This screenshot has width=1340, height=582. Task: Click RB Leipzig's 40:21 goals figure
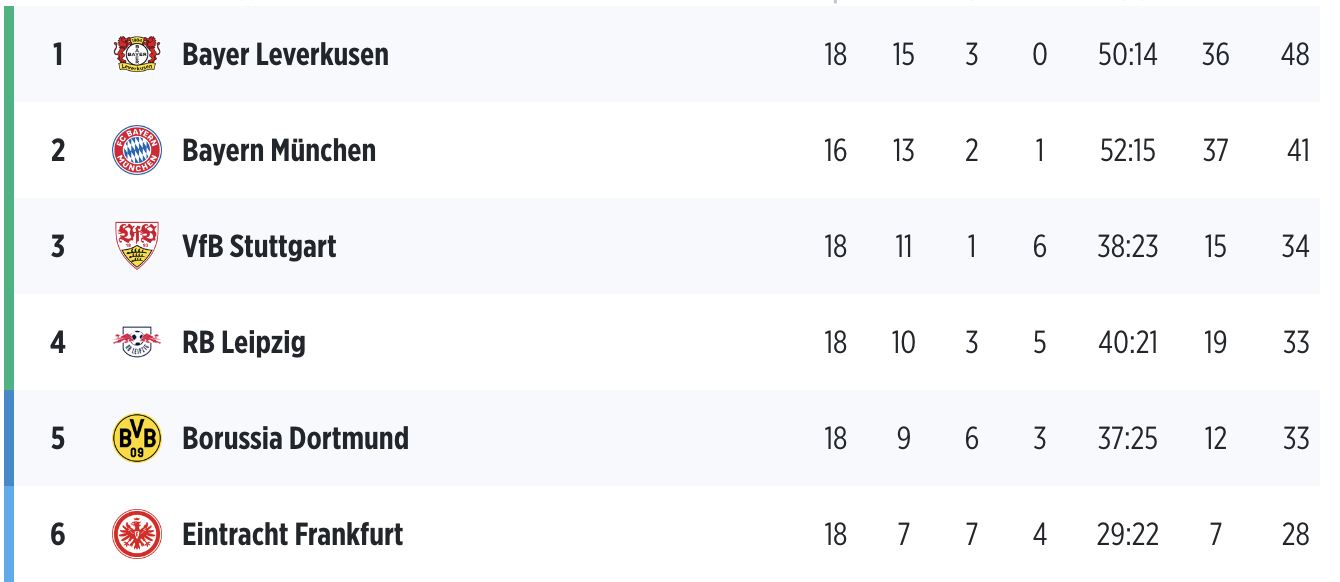pyautogui.click(x=1127, y=343)
